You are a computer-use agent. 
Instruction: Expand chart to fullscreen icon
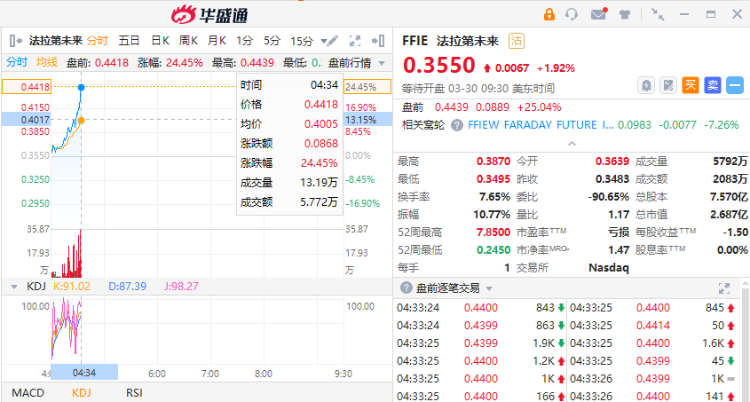click(x=355, y=41)
